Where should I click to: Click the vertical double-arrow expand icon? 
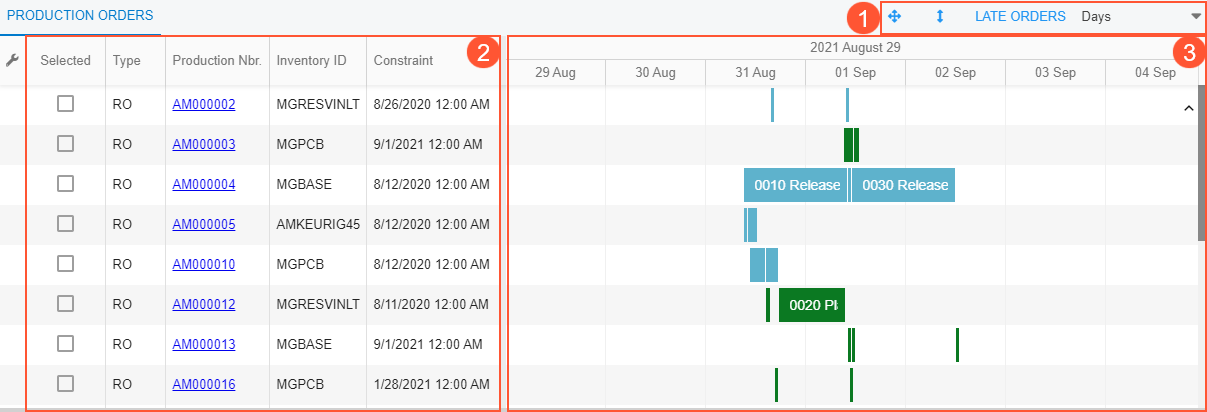940,16
